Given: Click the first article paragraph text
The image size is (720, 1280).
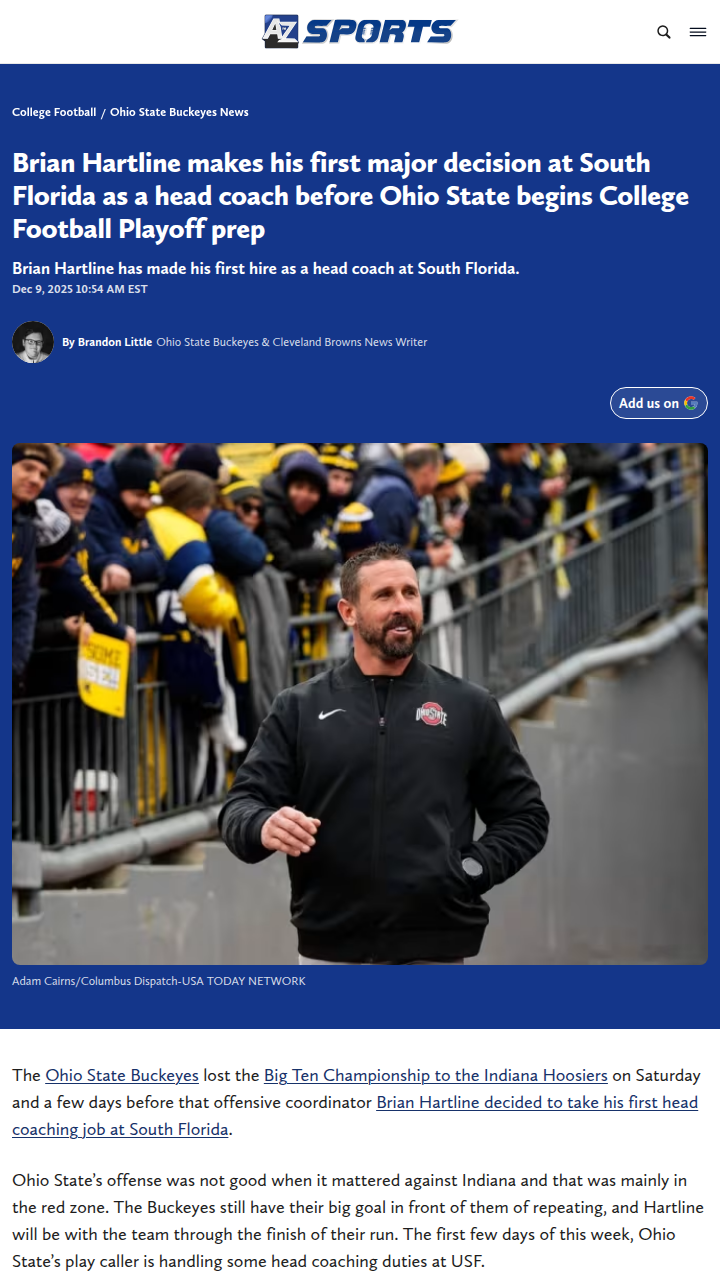Looking at the screenshot, I should pos(356,1102).
